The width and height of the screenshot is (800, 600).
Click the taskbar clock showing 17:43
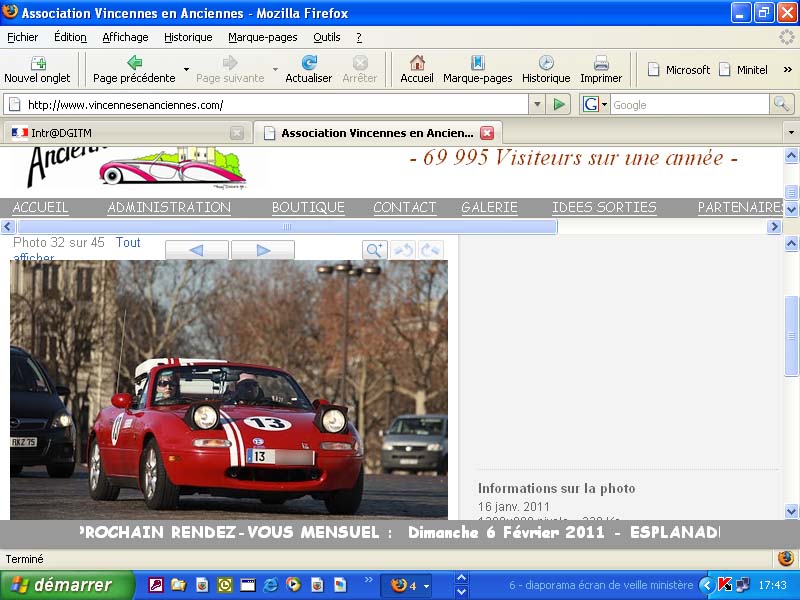[x=772, y=585]
